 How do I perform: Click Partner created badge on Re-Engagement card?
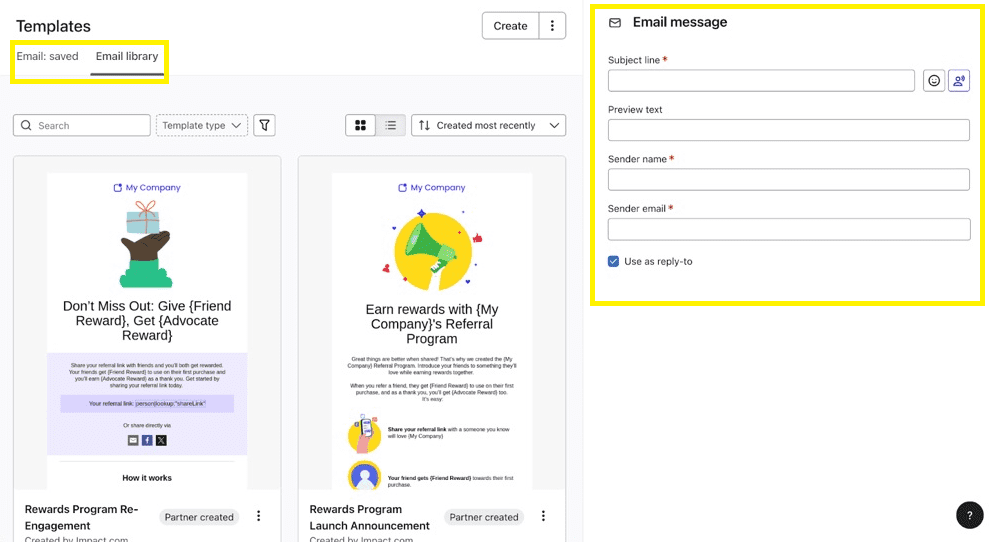[x=199, y=517]
